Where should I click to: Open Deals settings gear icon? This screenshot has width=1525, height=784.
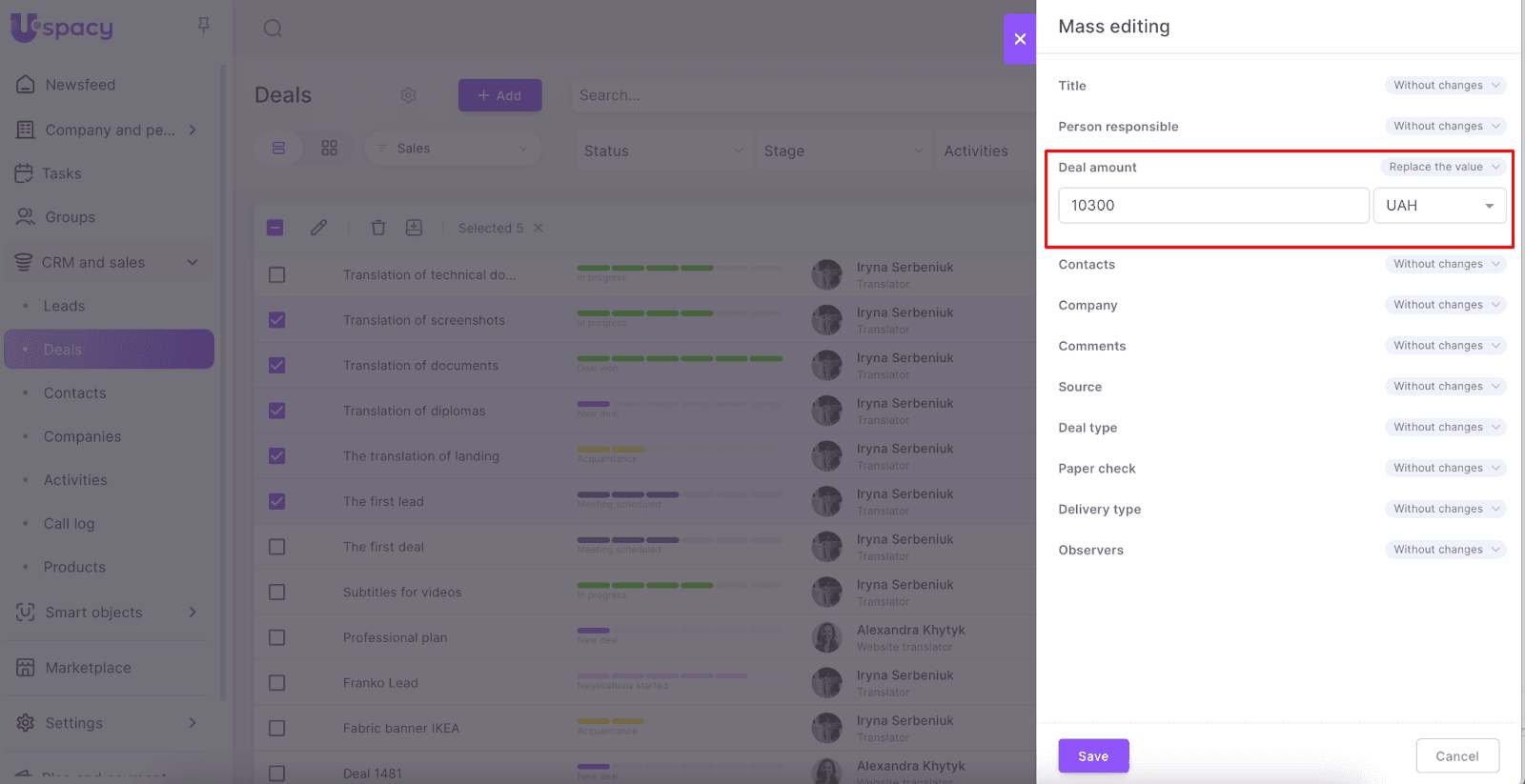coord(409,95)
